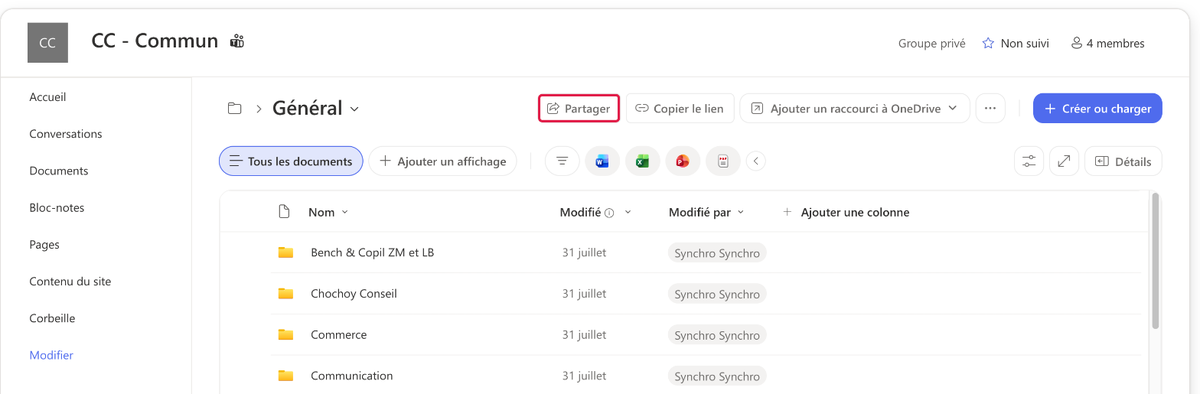This screenshot has width=1200, height=394.
Task: Click Copier le lien button
Action: pos(680,108)
